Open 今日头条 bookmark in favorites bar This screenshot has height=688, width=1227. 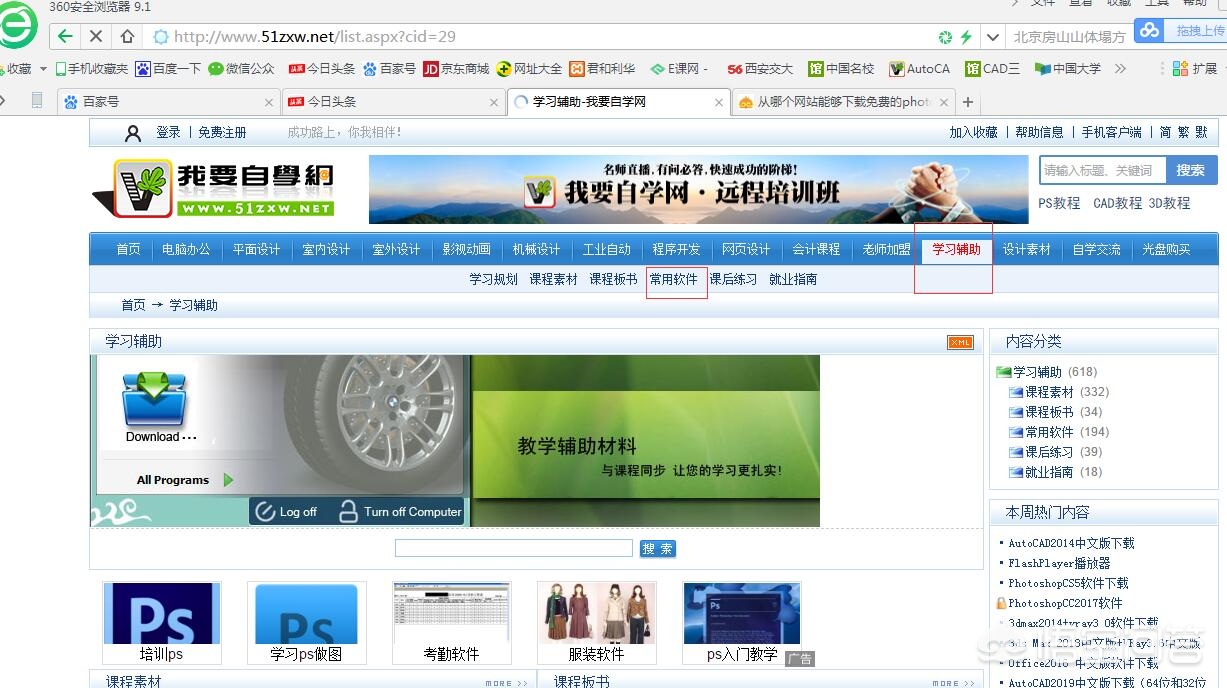click(x=322, y=69)
